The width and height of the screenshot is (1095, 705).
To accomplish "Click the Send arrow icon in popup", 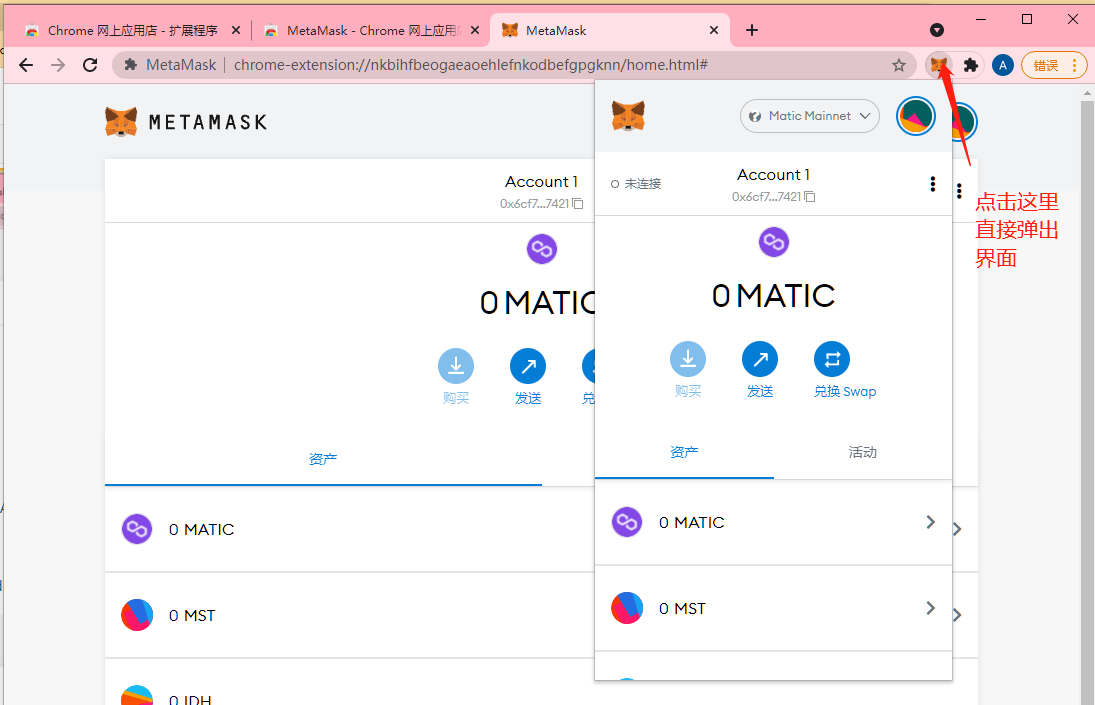I will point(760,359).
